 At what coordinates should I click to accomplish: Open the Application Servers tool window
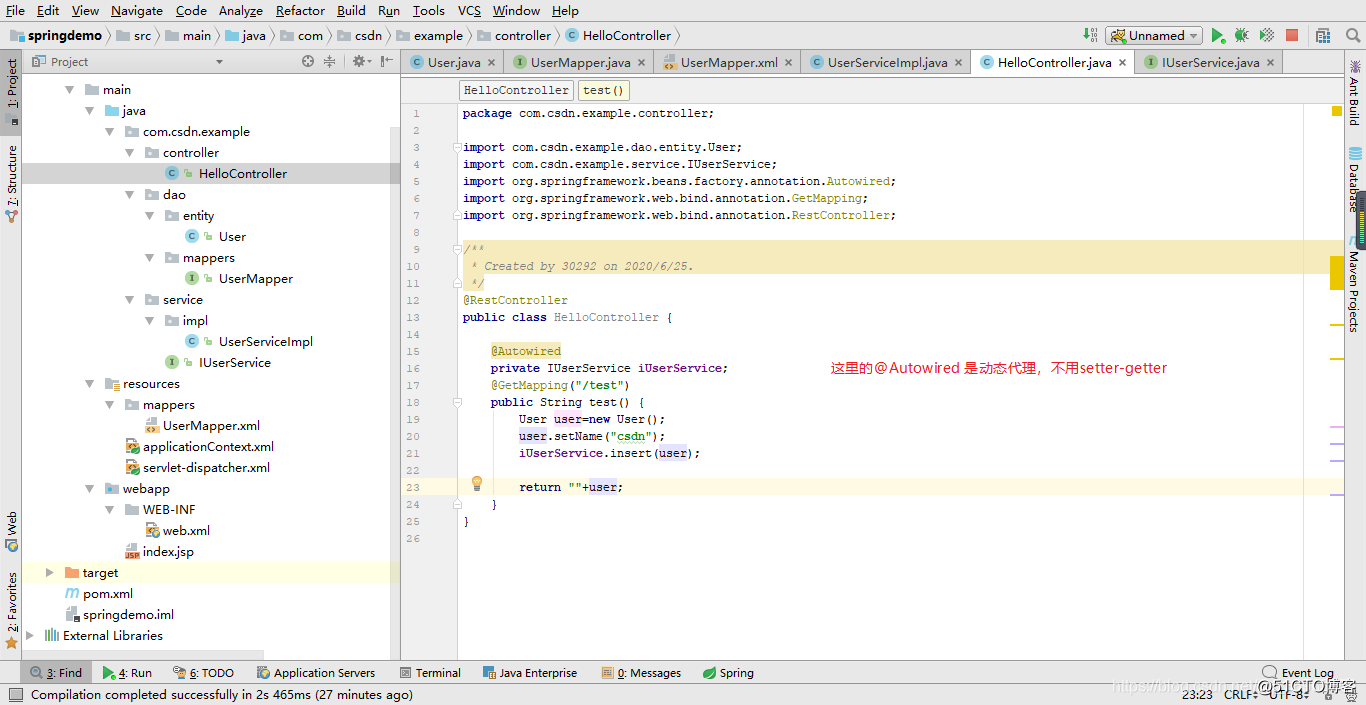316,673
